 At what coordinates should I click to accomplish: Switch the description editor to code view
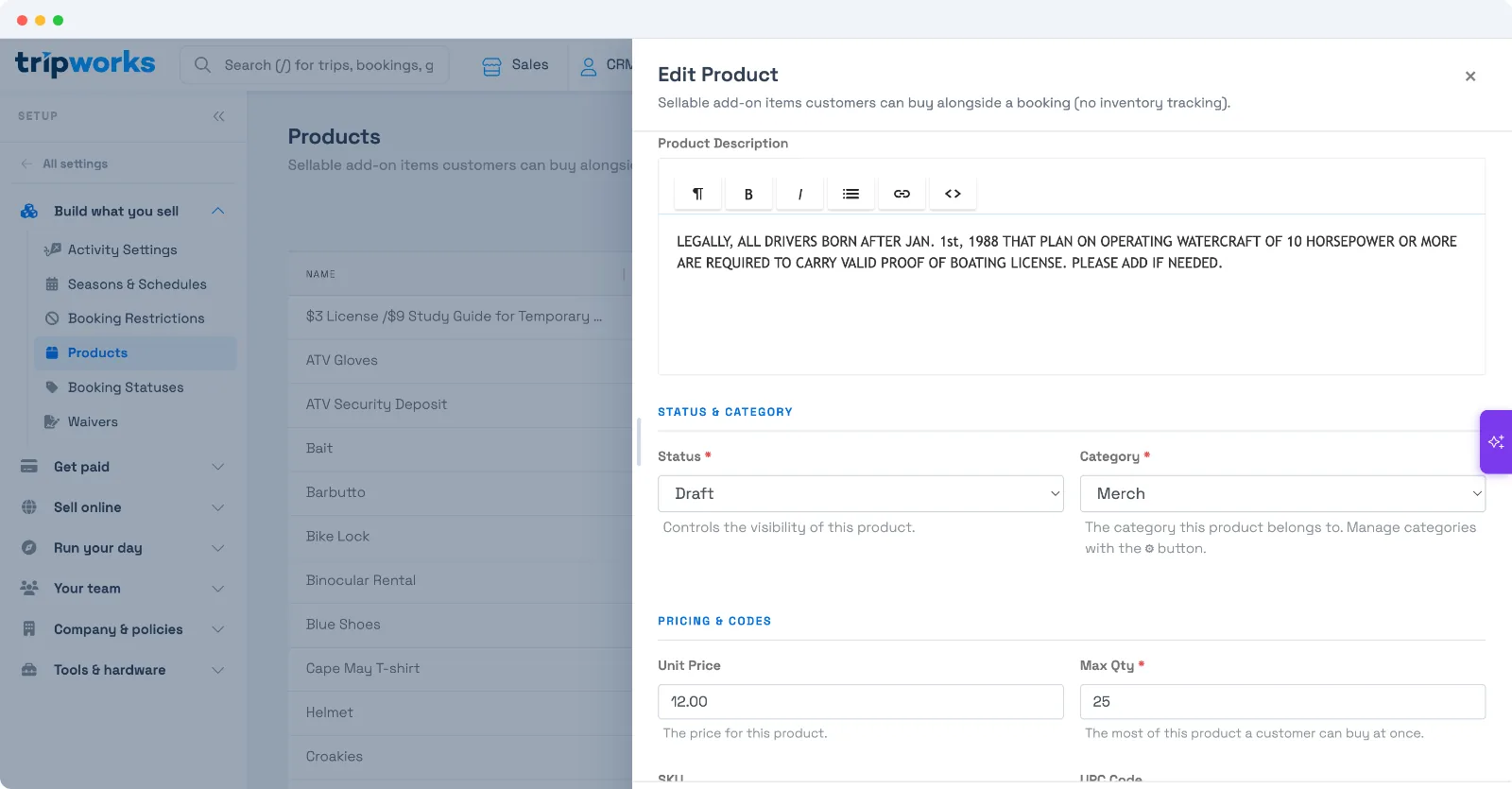click(x=953, y=194)
